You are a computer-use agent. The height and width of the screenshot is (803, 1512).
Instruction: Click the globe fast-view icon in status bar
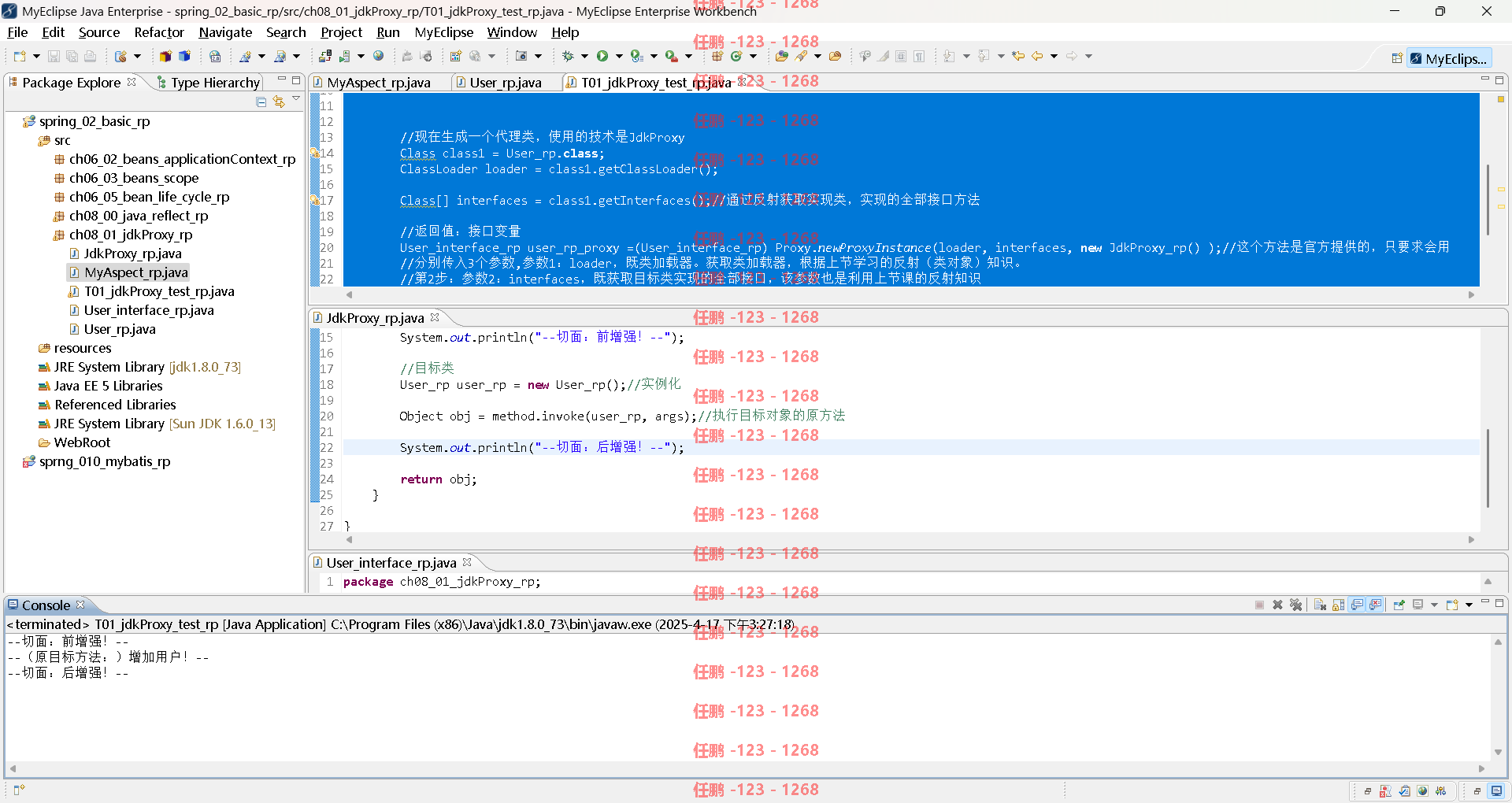pos(1422,791)
